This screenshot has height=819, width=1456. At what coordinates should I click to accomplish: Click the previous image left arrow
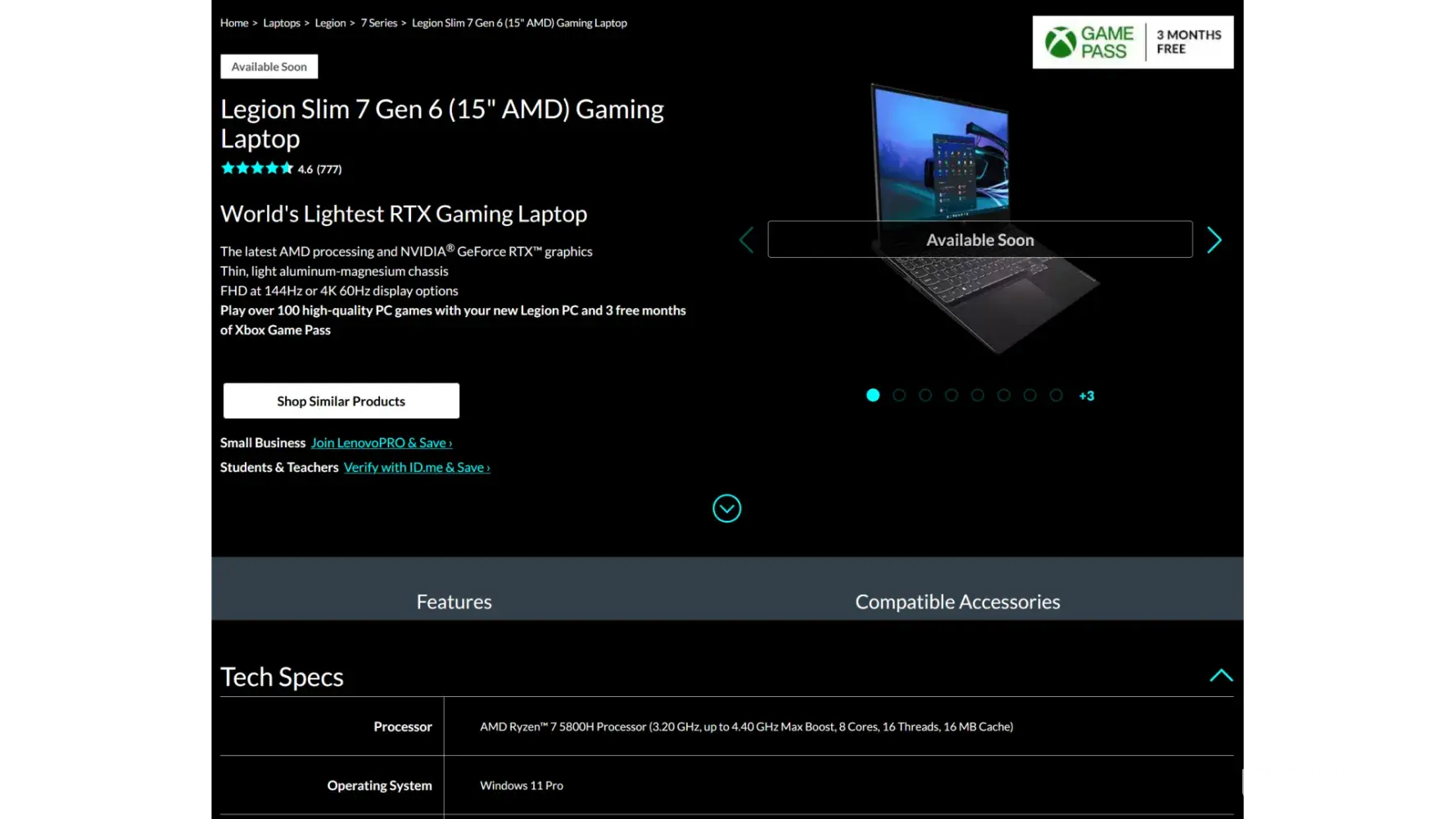[746, 240]
